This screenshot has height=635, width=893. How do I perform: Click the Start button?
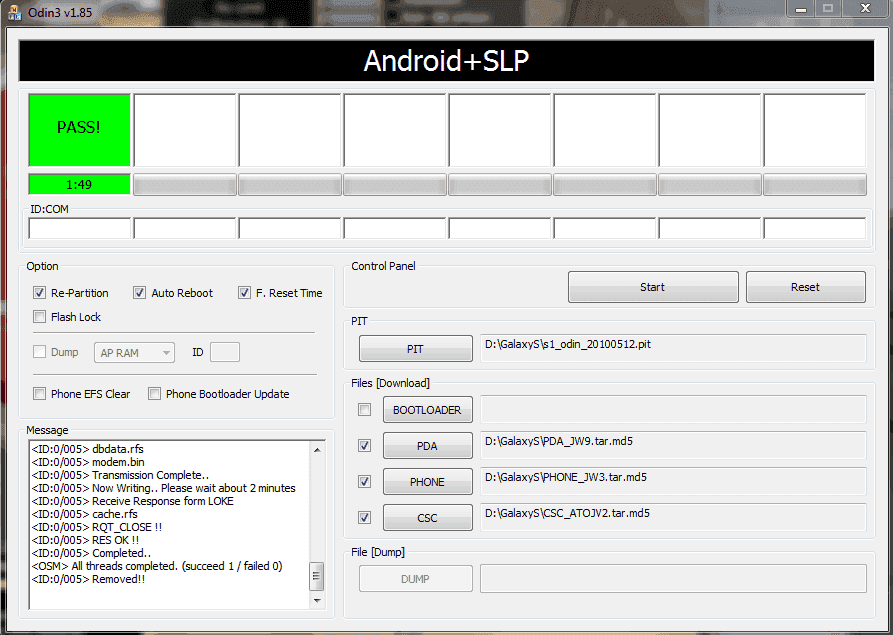click(653, 287)
